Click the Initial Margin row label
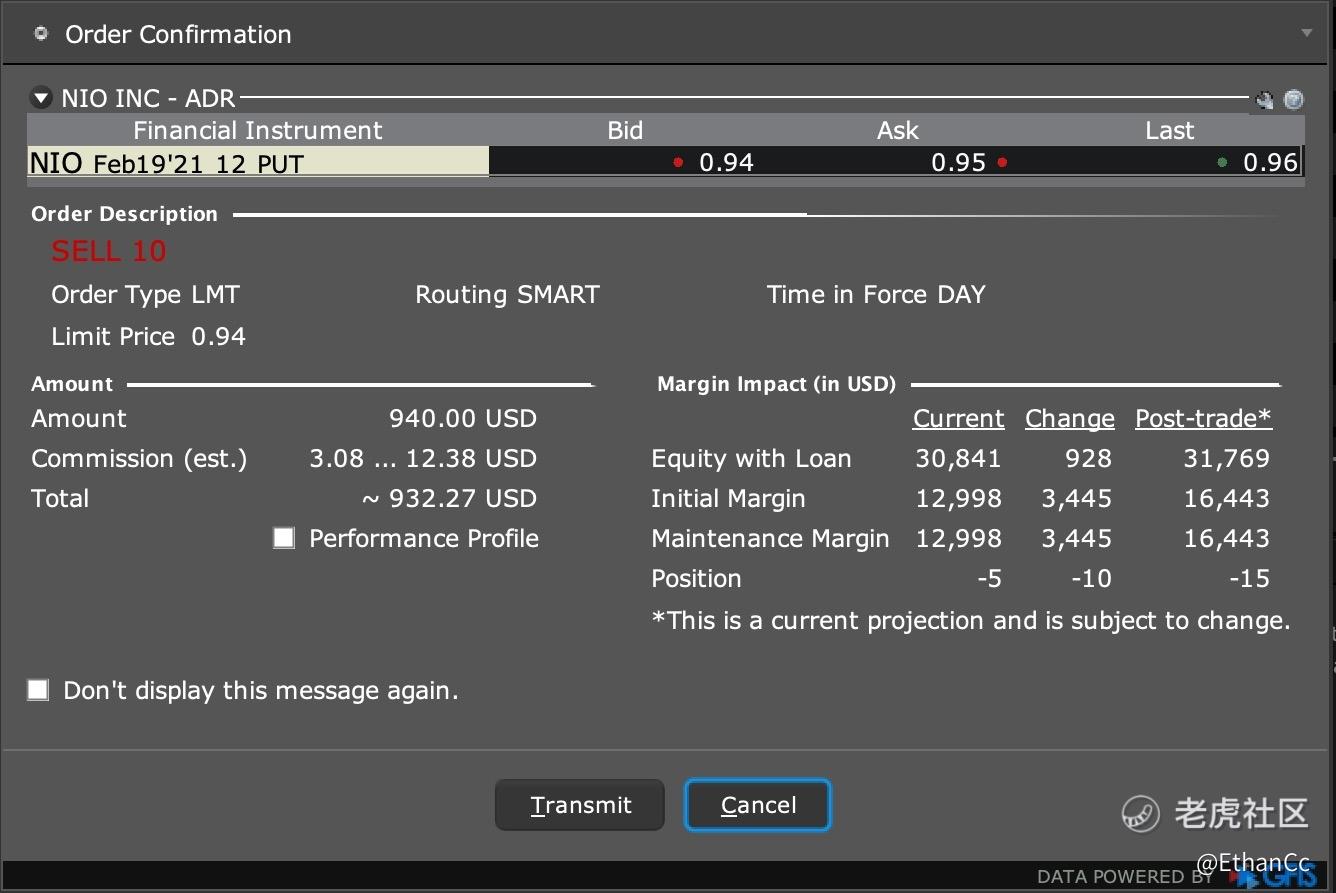 click(728, 498)
